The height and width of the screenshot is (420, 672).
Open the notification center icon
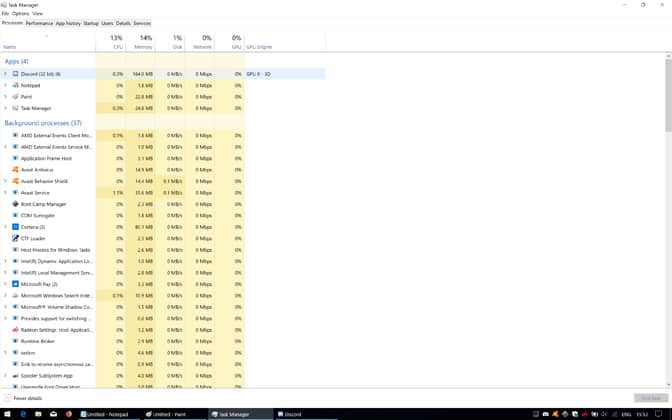point(659,414)
